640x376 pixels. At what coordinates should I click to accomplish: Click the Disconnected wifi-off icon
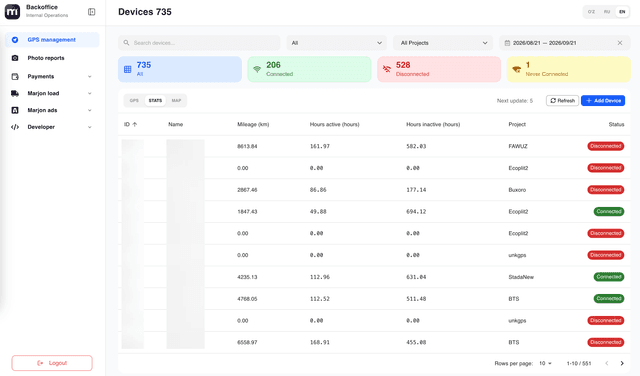[387, 69]
